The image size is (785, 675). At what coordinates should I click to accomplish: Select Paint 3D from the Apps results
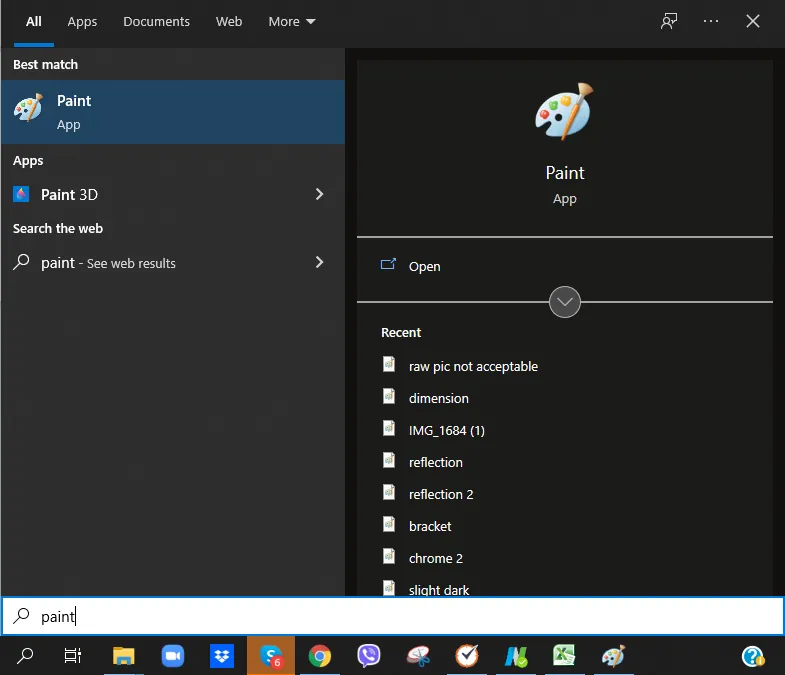pyautogui.click(x=173, y=194)
